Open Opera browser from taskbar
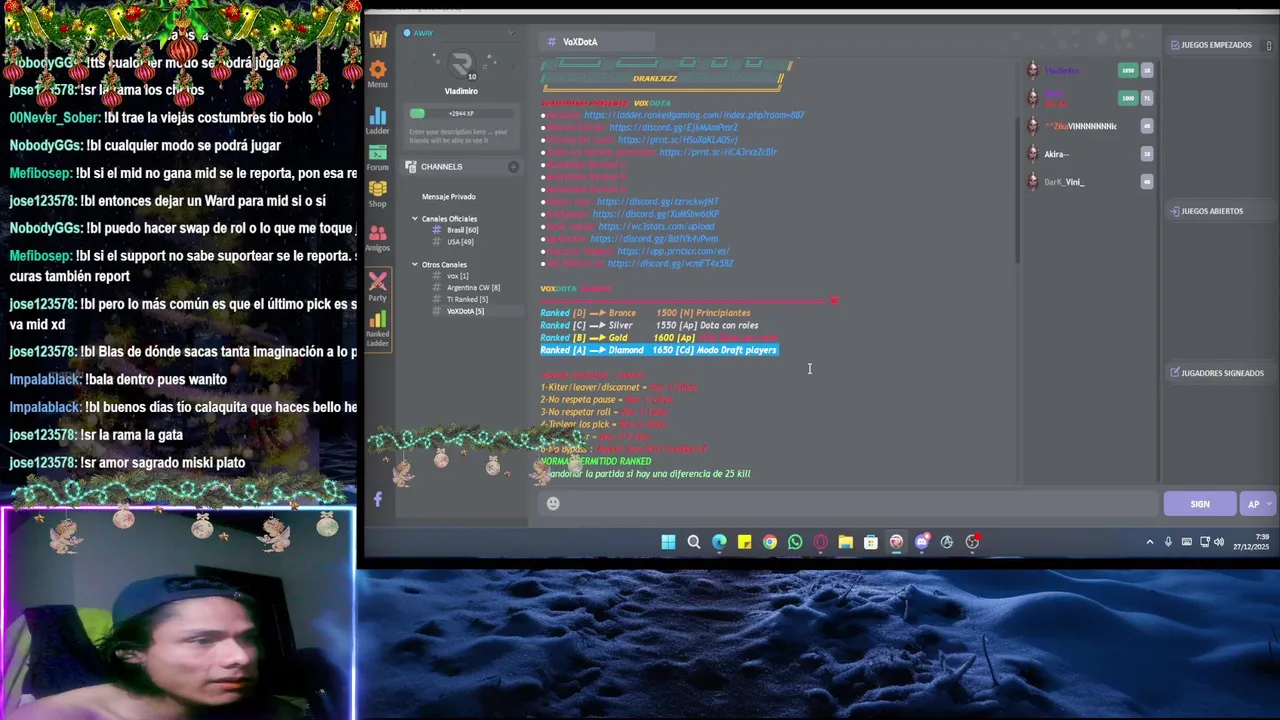 pyautogui.click(x=820, y=542)
